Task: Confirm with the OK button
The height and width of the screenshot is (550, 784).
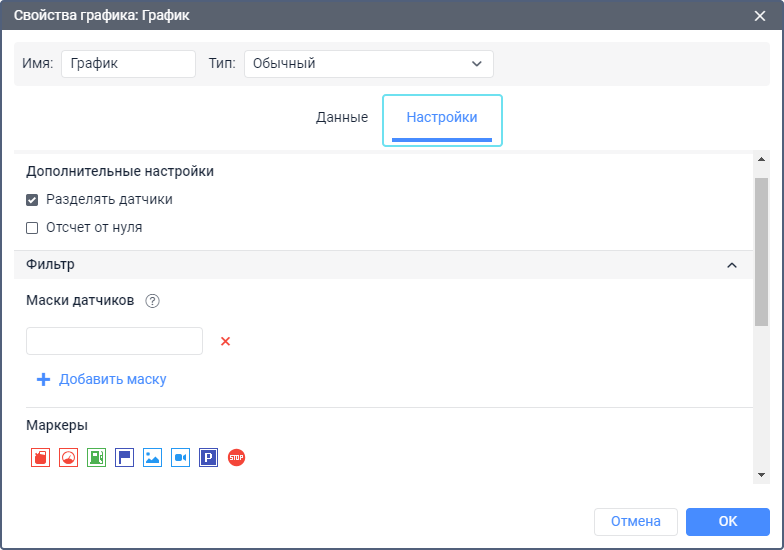Action: click(x=727, y=521)
